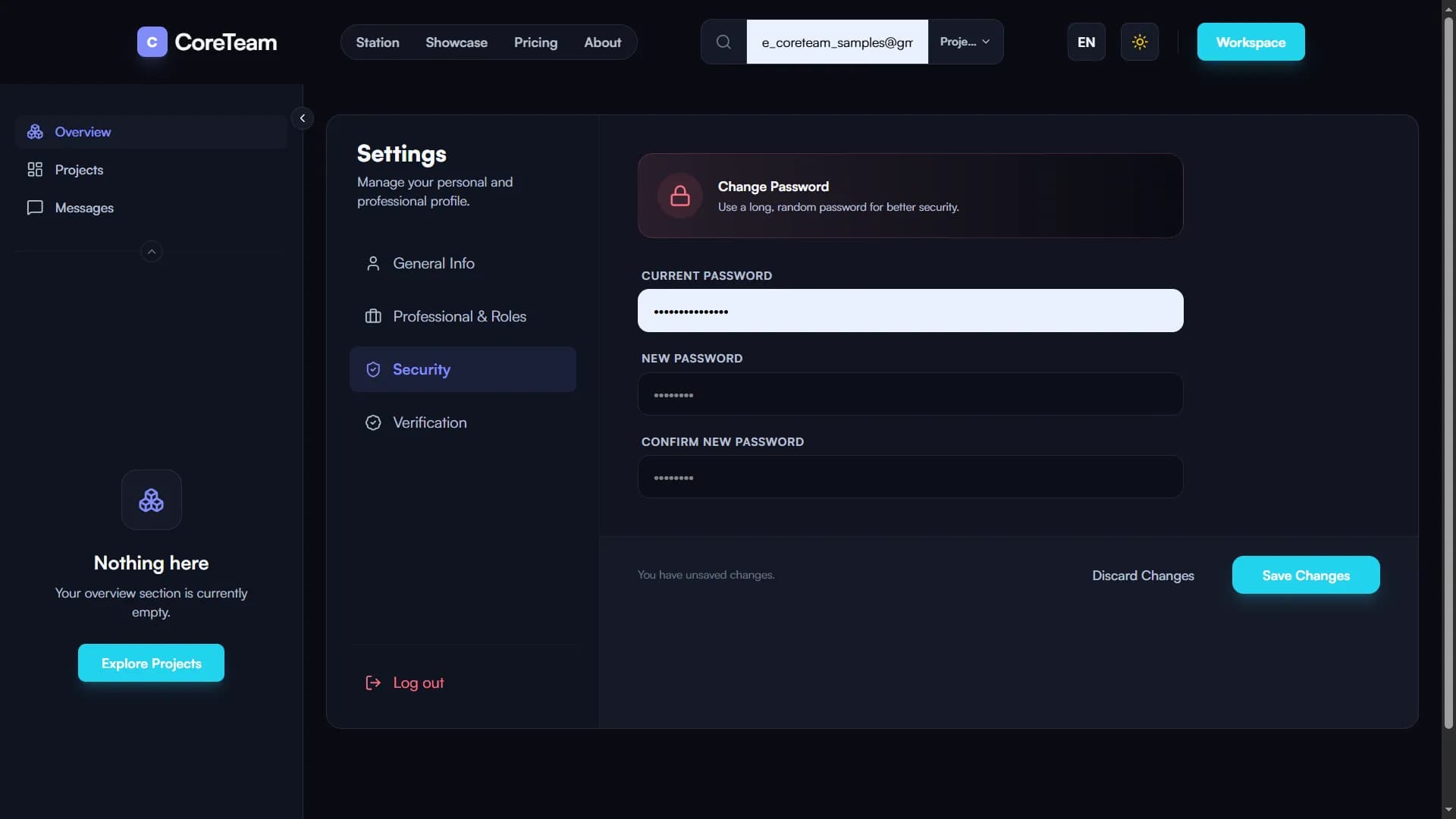Click the Security shield icon
This screenshot has height=819, width=1456.
point(373,369)
